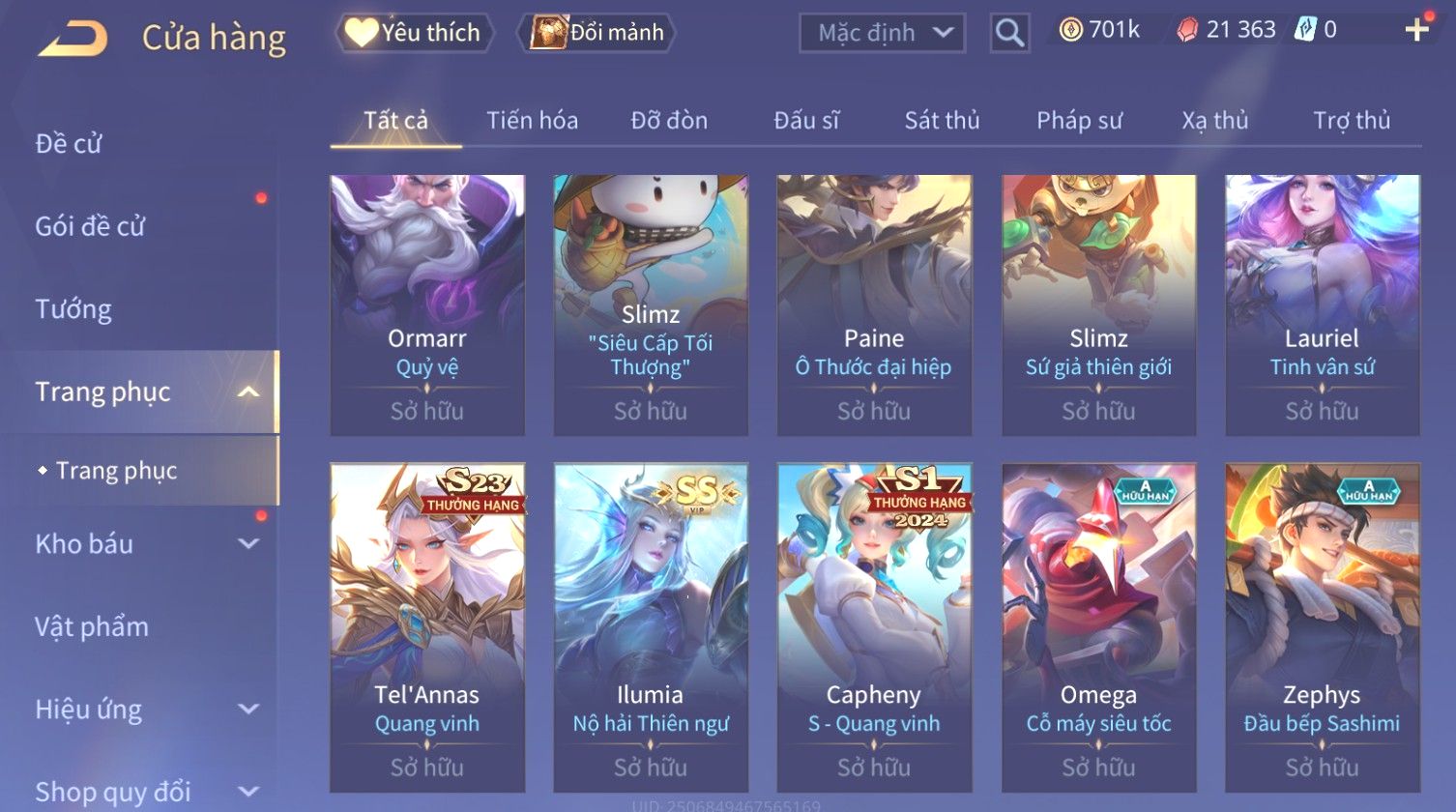Open Gói đề cử in sidebar
The image size is (1456, 812).
(90, 226)
